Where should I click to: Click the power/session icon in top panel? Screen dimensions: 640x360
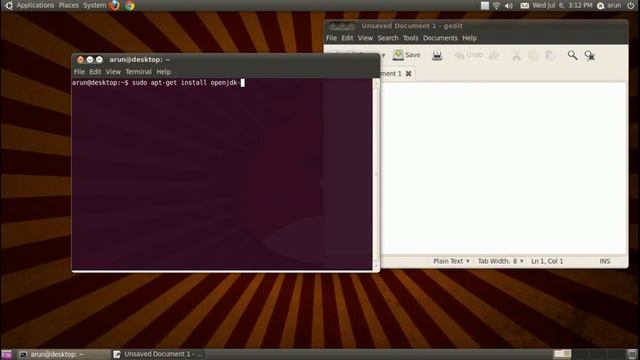pos(631,5)
